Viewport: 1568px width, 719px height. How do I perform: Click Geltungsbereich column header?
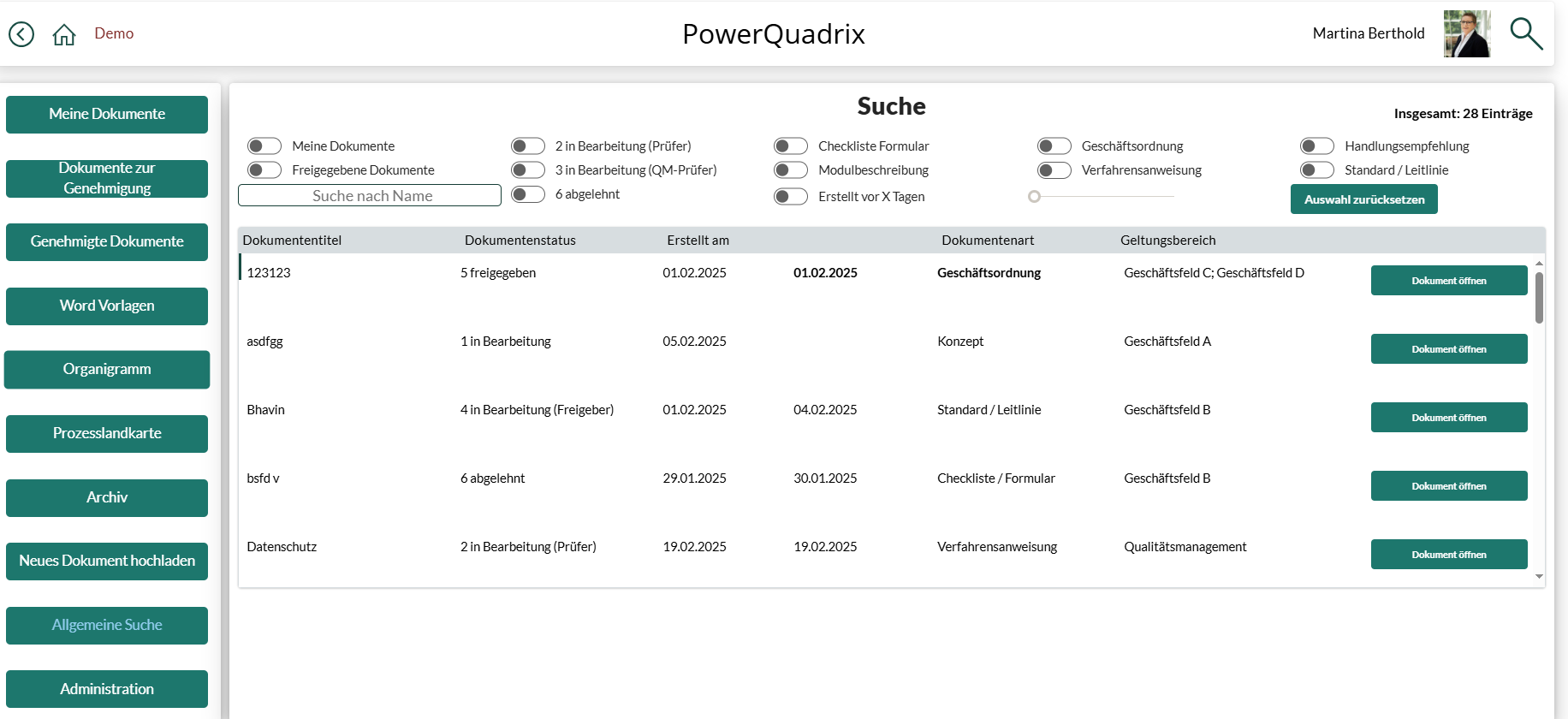(x=1168, y=241)
